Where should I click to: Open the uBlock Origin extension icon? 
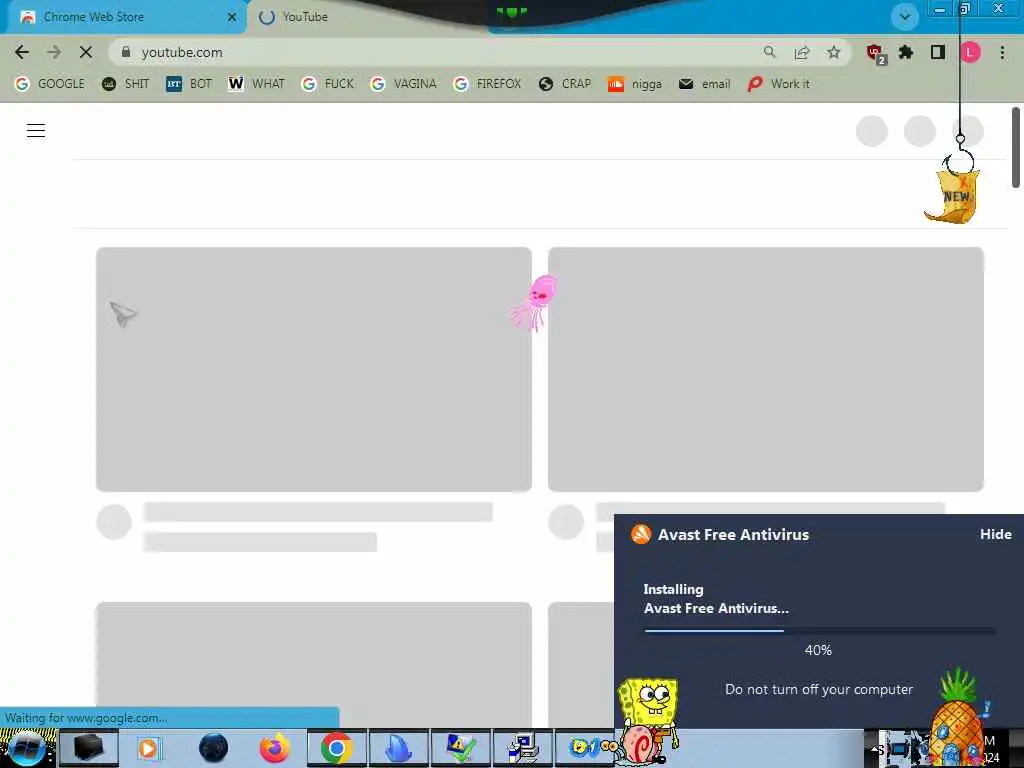click(875, 53)
